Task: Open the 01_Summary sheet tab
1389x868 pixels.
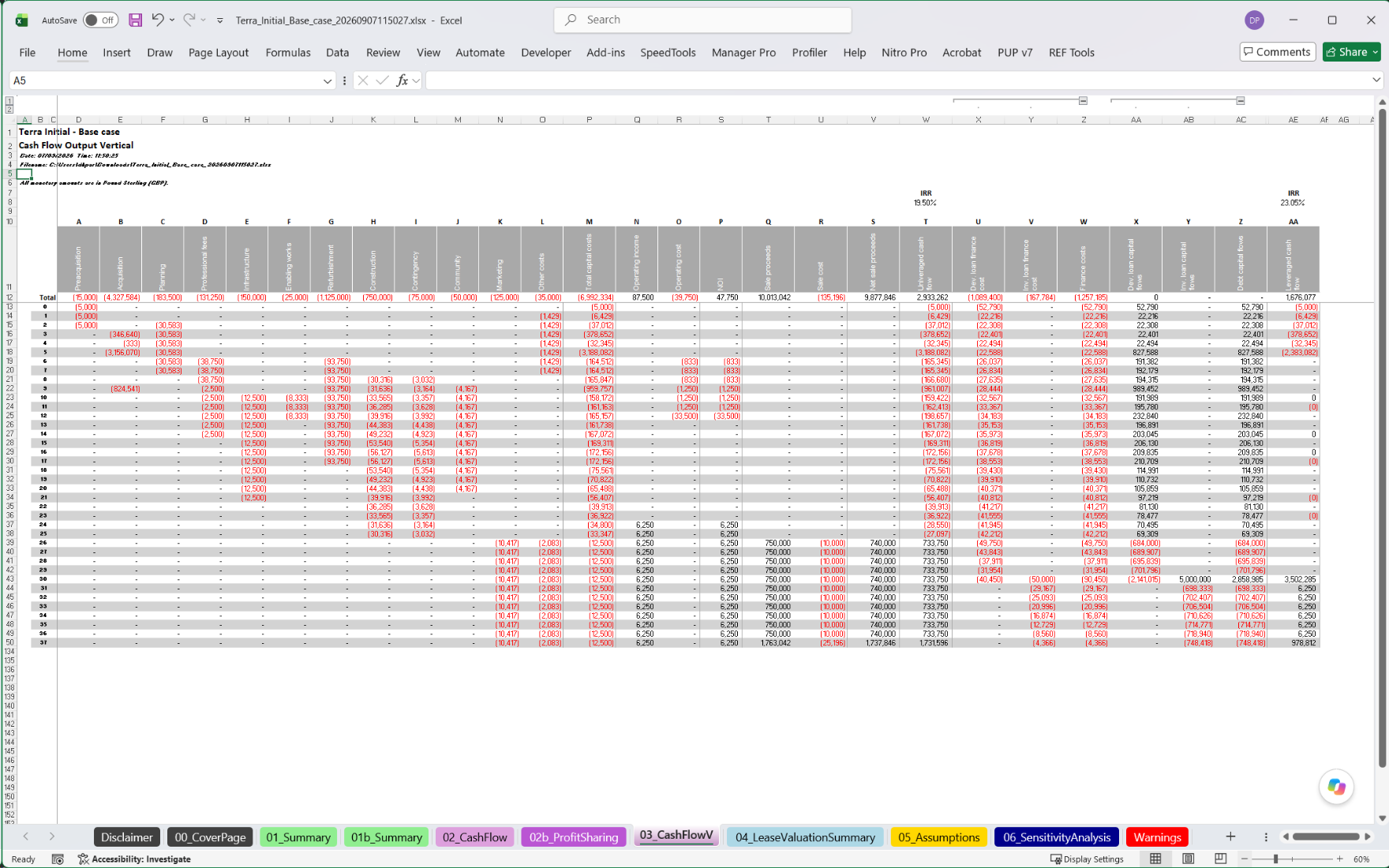Action: [x=298, y=837]
